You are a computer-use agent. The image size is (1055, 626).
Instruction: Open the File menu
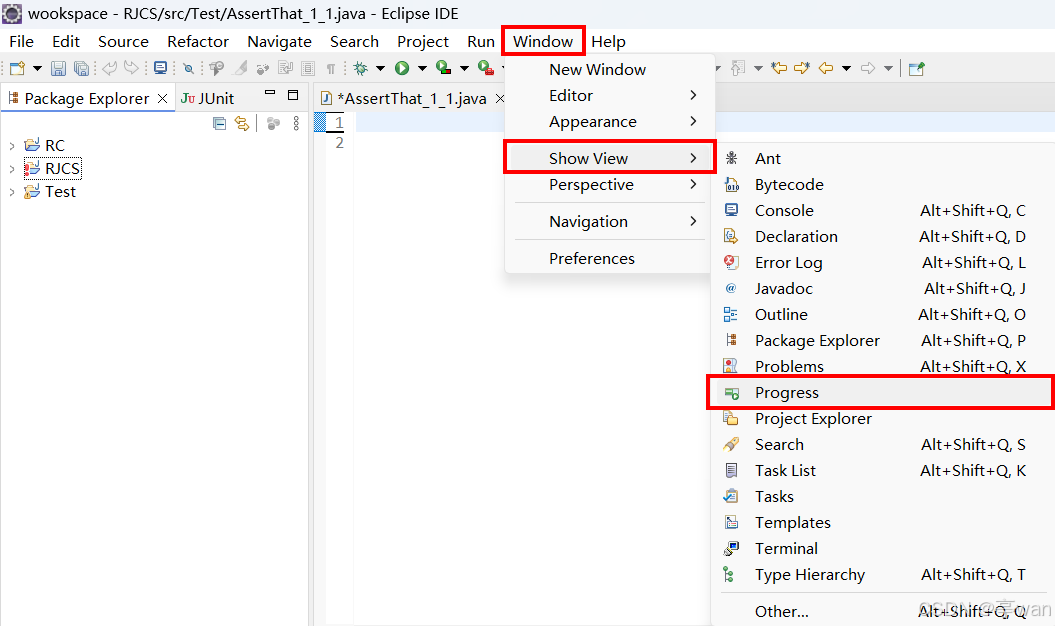tap(22, 42)
